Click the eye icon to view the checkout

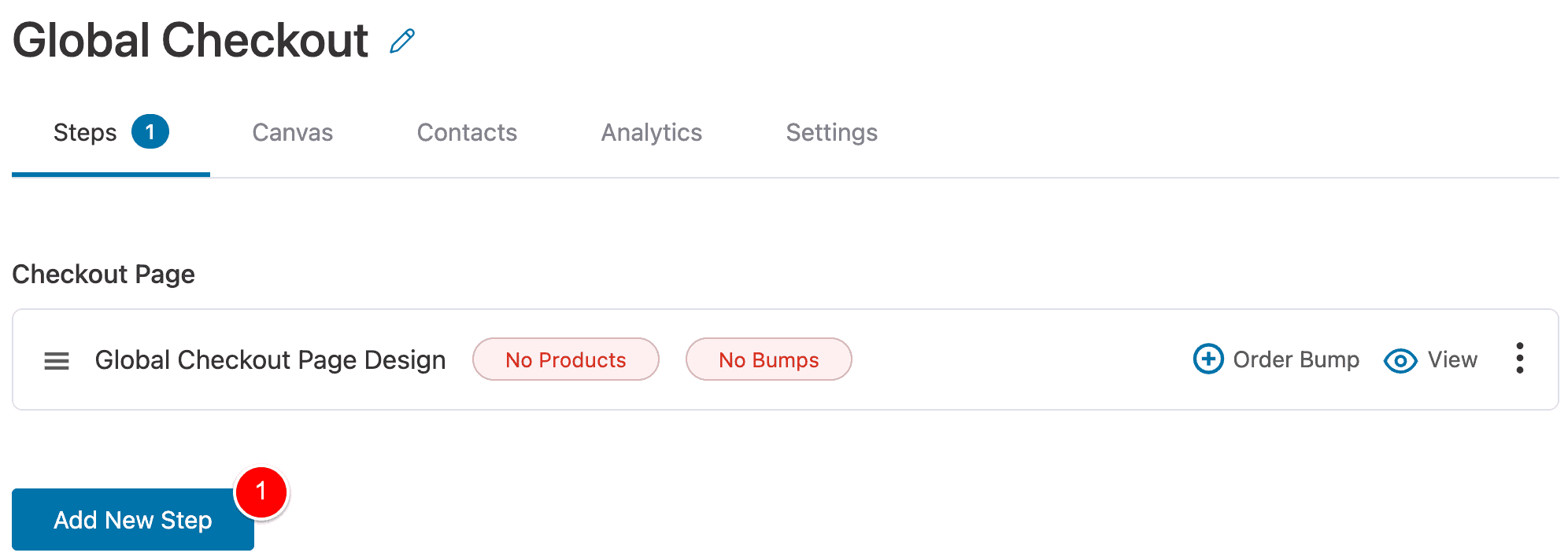click(x=1400, y=361)
